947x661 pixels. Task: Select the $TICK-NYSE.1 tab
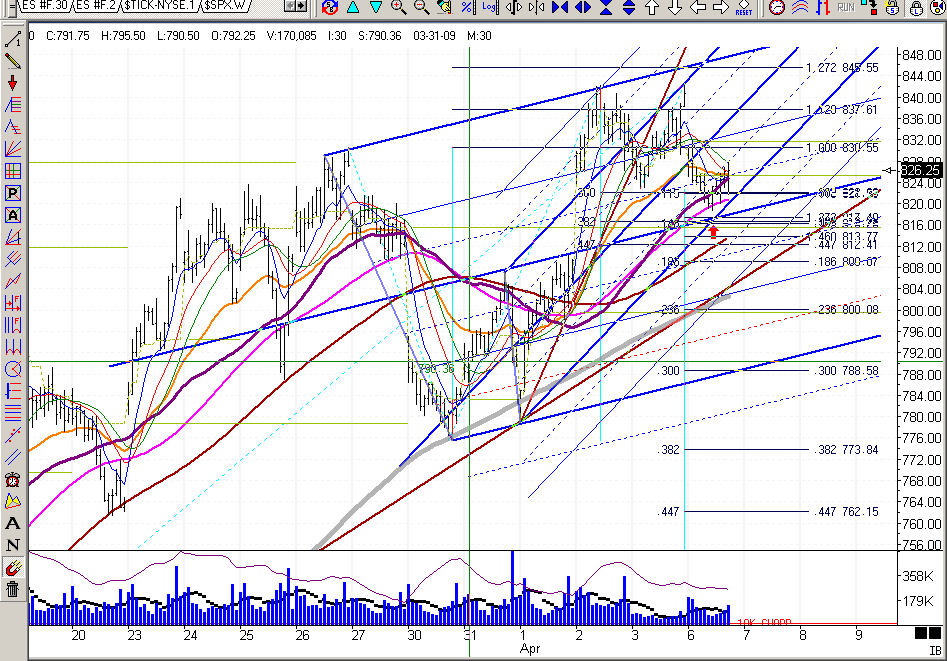tap(160, 6)
